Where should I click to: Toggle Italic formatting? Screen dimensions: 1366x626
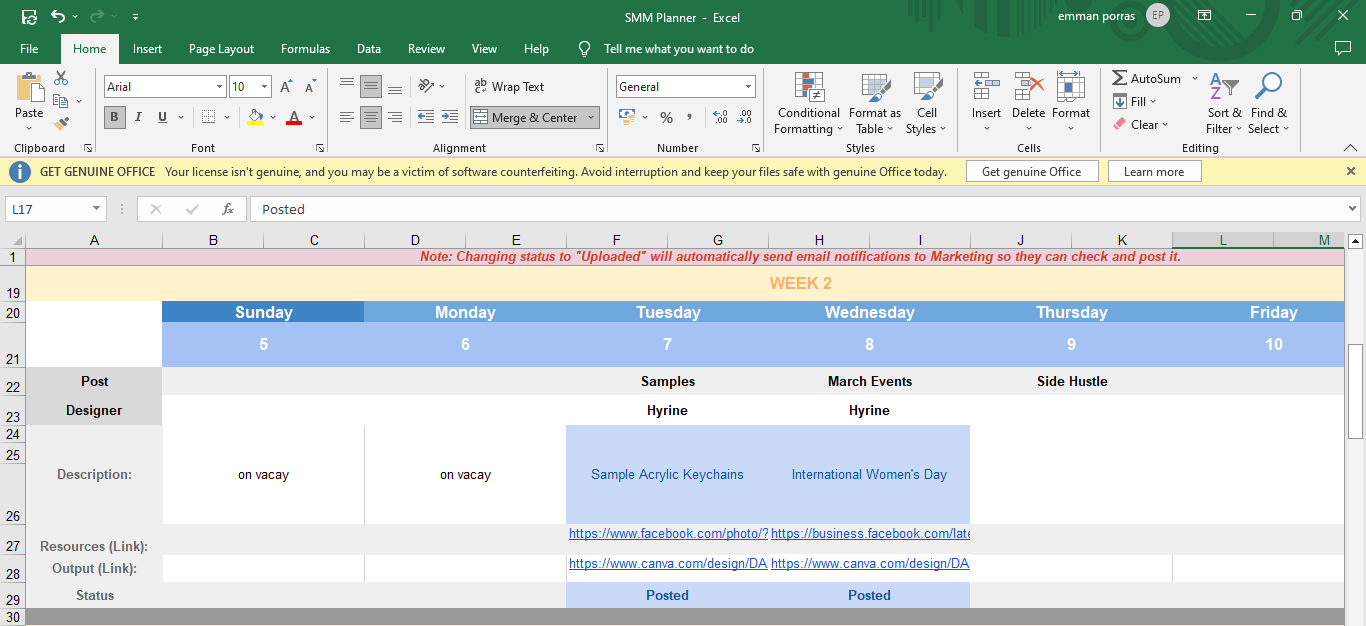click(x=138, y=117)
